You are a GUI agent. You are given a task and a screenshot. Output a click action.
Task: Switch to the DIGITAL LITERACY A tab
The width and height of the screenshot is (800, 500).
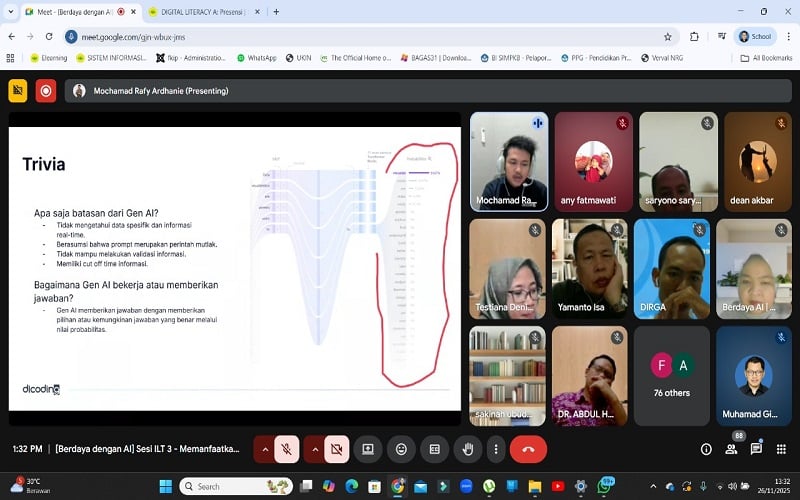point(200,11)
